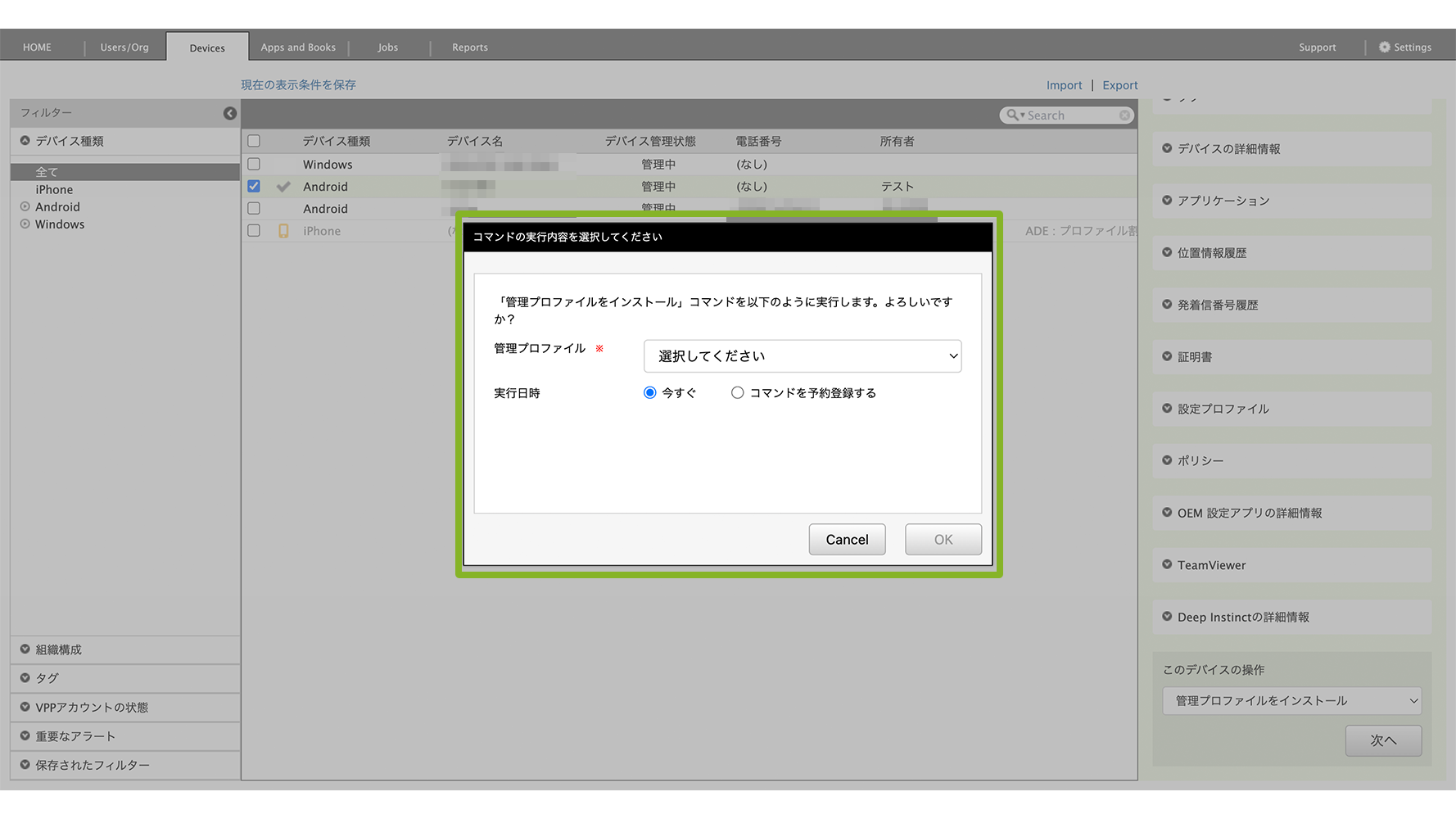Click the Settings gear icon
This screenshot has height=819, width=1456.
(1384, 48)
